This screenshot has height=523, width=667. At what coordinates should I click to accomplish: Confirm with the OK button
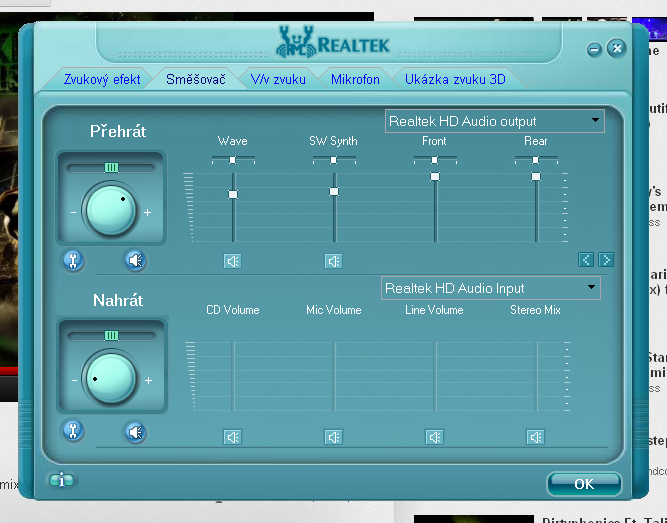click(584, 484)
